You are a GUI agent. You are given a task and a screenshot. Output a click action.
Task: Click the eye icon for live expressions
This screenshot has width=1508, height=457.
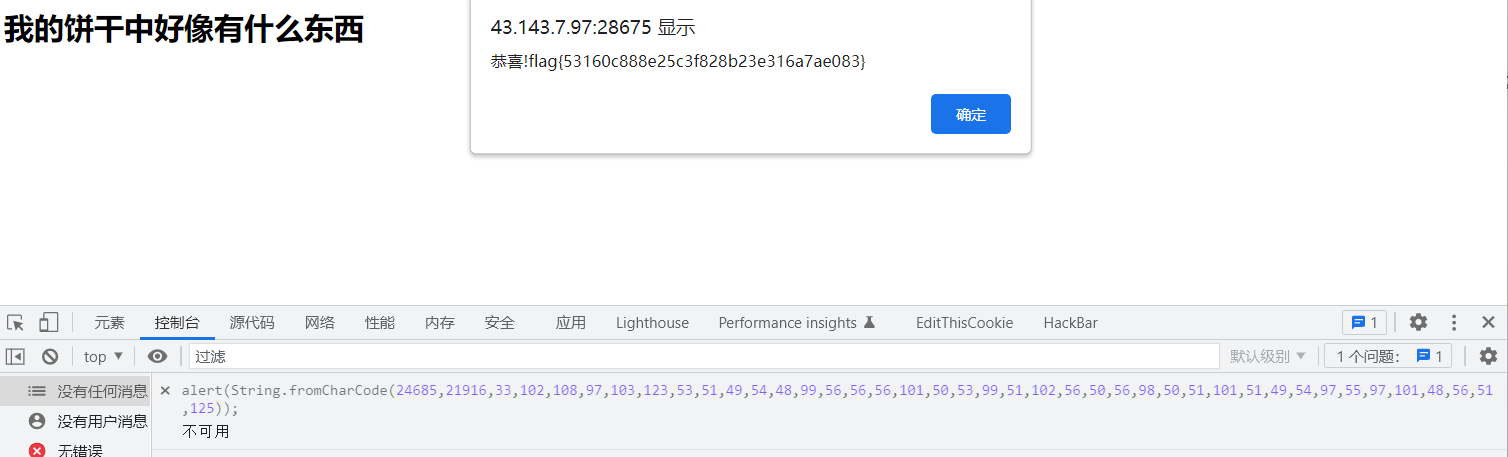tap(157, 357)
